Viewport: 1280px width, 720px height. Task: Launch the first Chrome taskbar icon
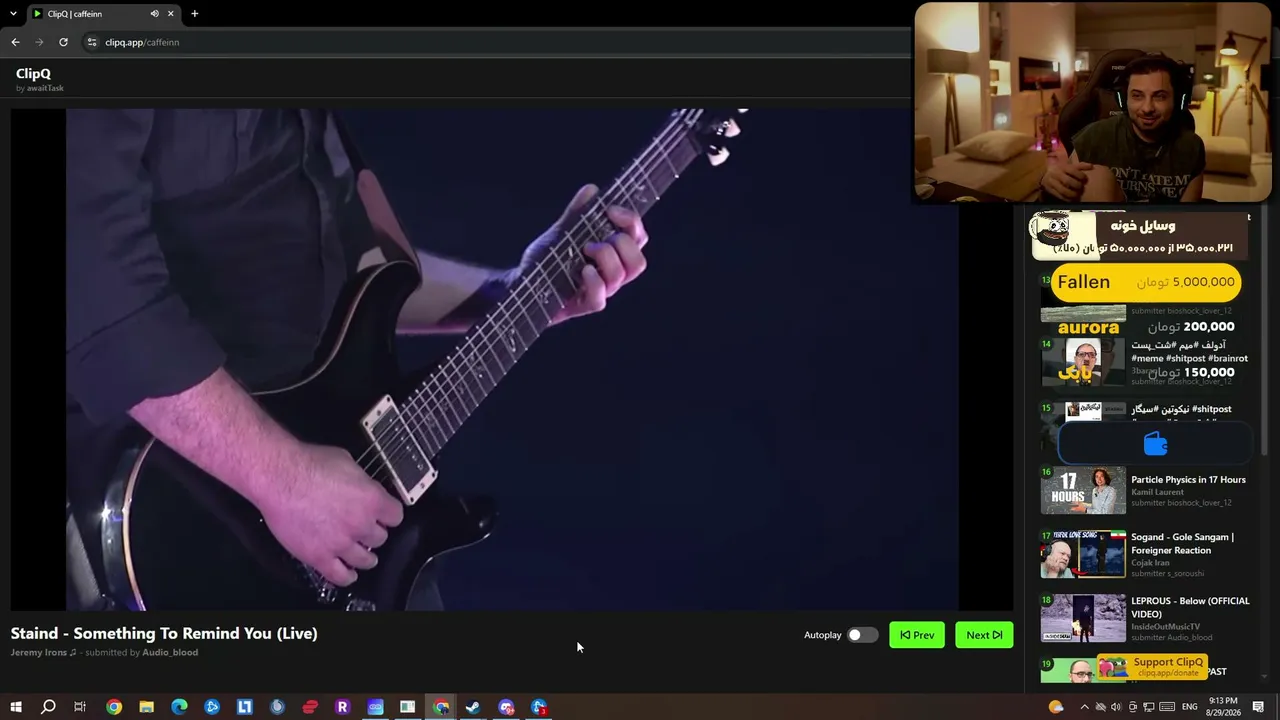(x=114, y=707)
